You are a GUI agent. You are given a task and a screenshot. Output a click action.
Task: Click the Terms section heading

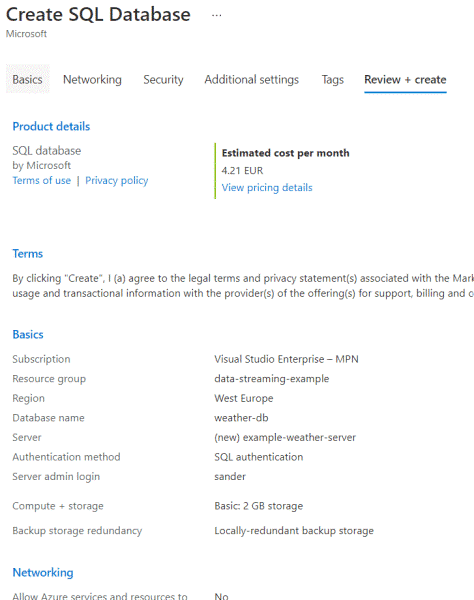pos(28,254)
